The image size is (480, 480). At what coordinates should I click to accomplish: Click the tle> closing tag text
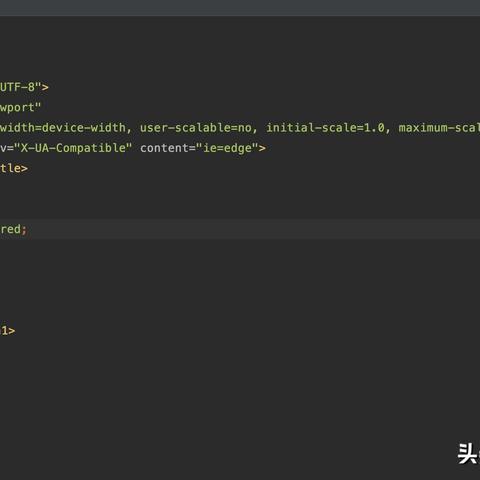(14, 168)
